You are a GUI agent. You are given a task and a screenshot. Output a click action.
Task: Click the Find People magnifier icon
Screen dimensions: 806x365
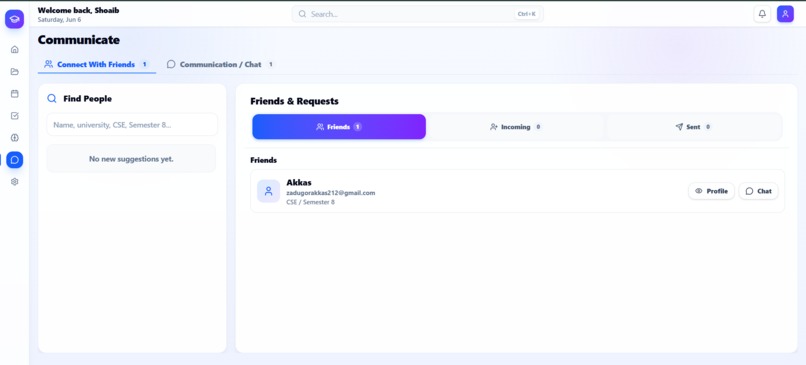(52, 99)
